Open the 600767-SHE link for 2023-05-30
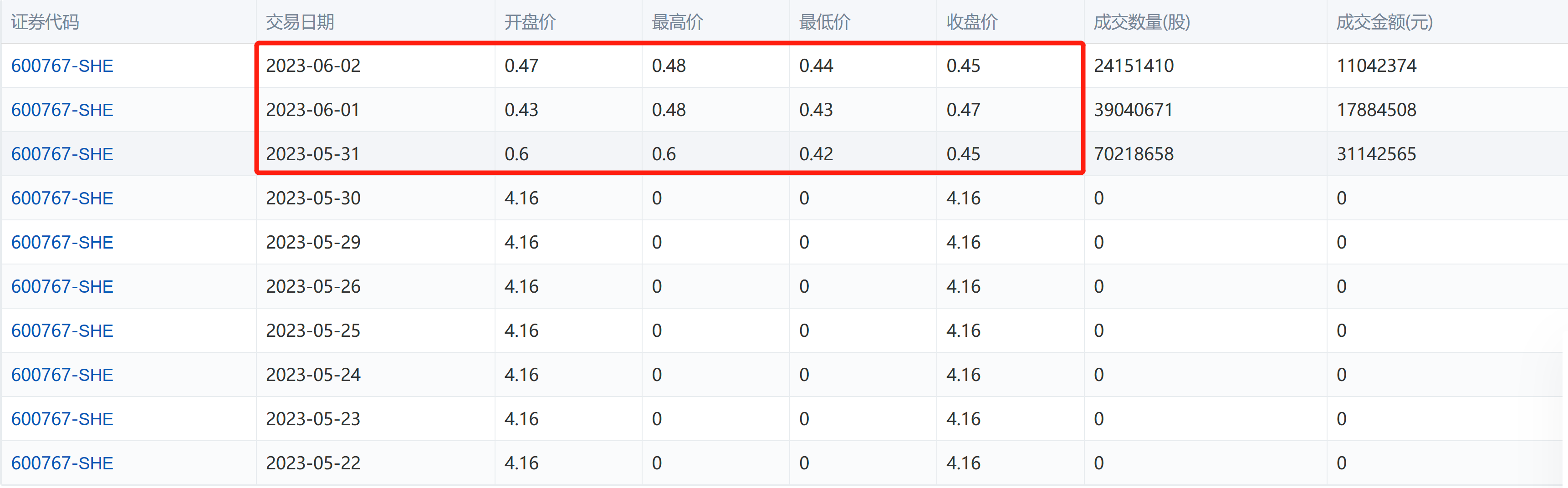Screen dimensions: 1568x488 [x=62, y=198]
